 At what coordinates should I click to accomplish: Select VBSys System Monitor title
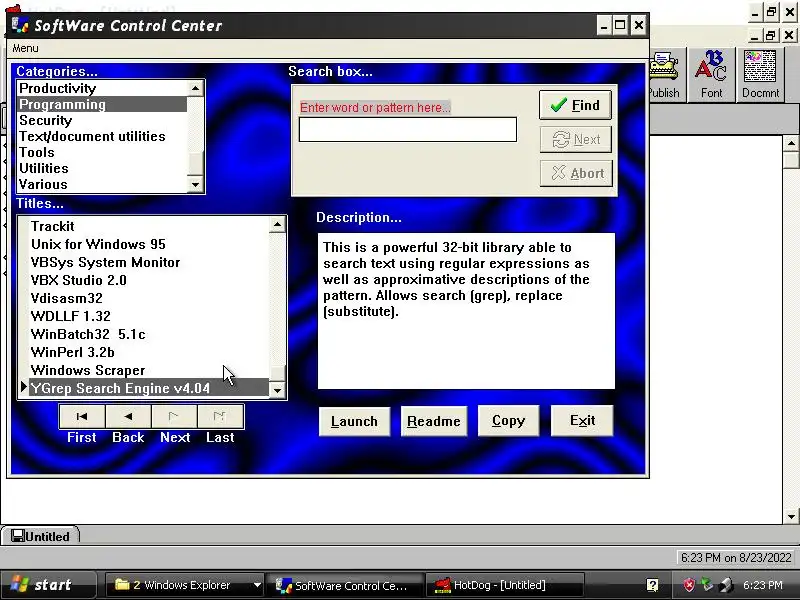coord(148,262)
